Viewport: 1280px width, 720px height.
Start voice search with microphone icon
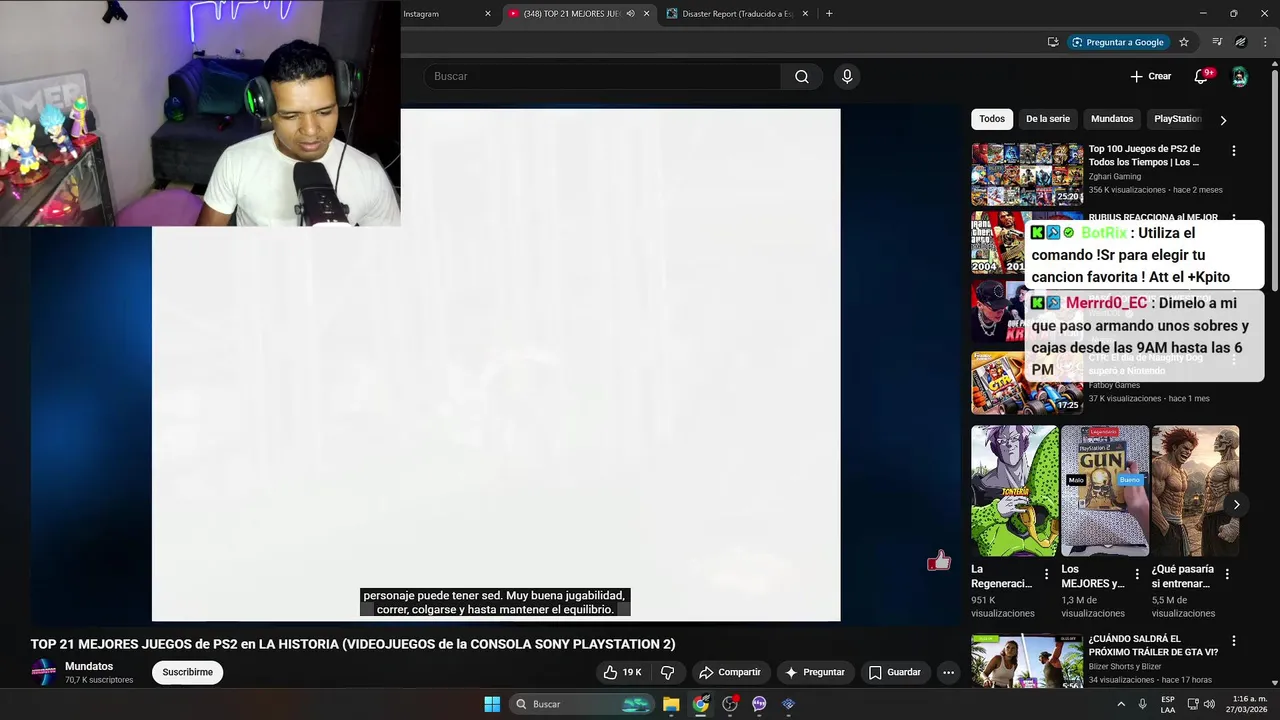coord(847,77)
